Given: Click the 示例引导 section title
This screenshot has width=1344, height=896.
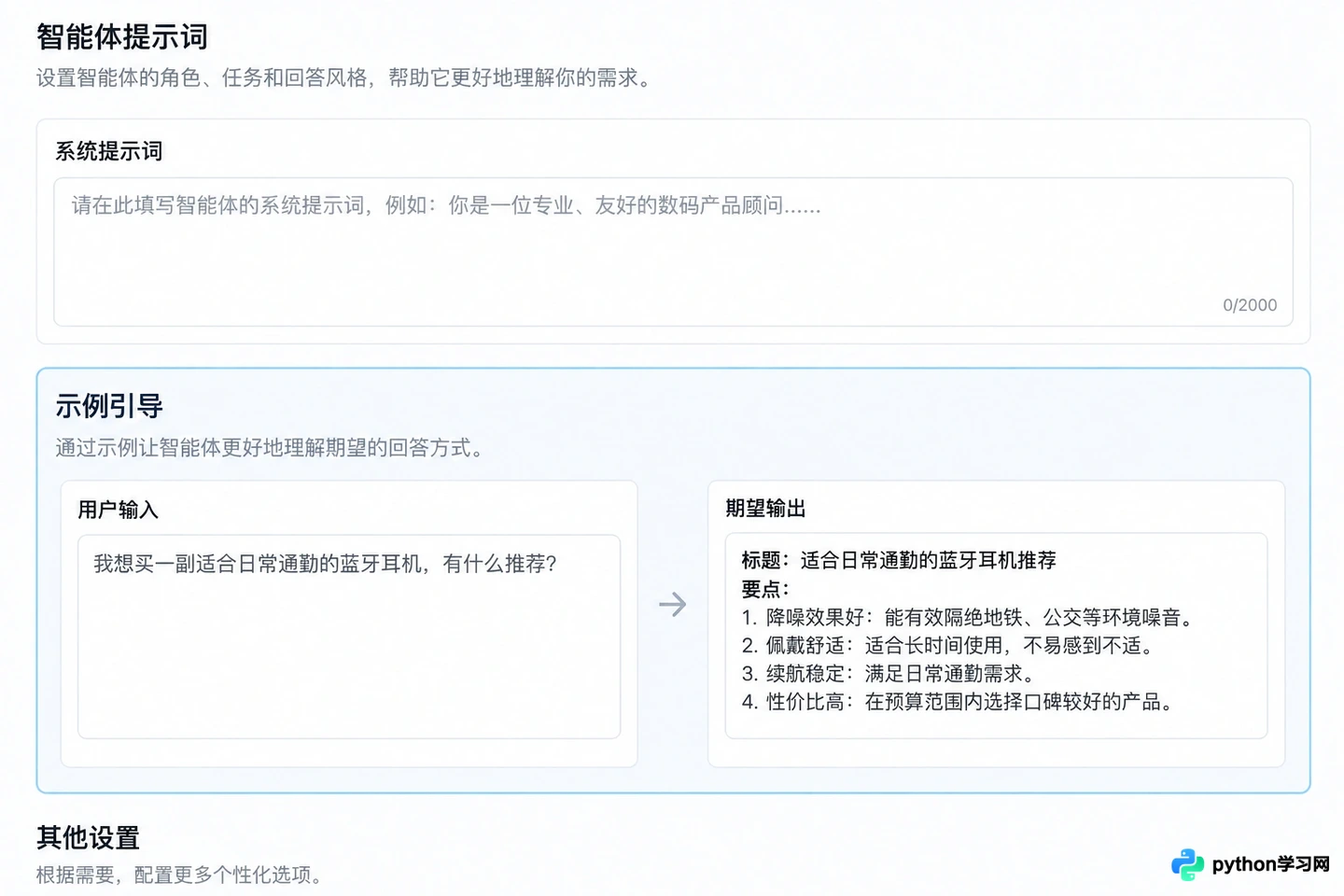Looking at the screenshot, I should coord(109,406).
